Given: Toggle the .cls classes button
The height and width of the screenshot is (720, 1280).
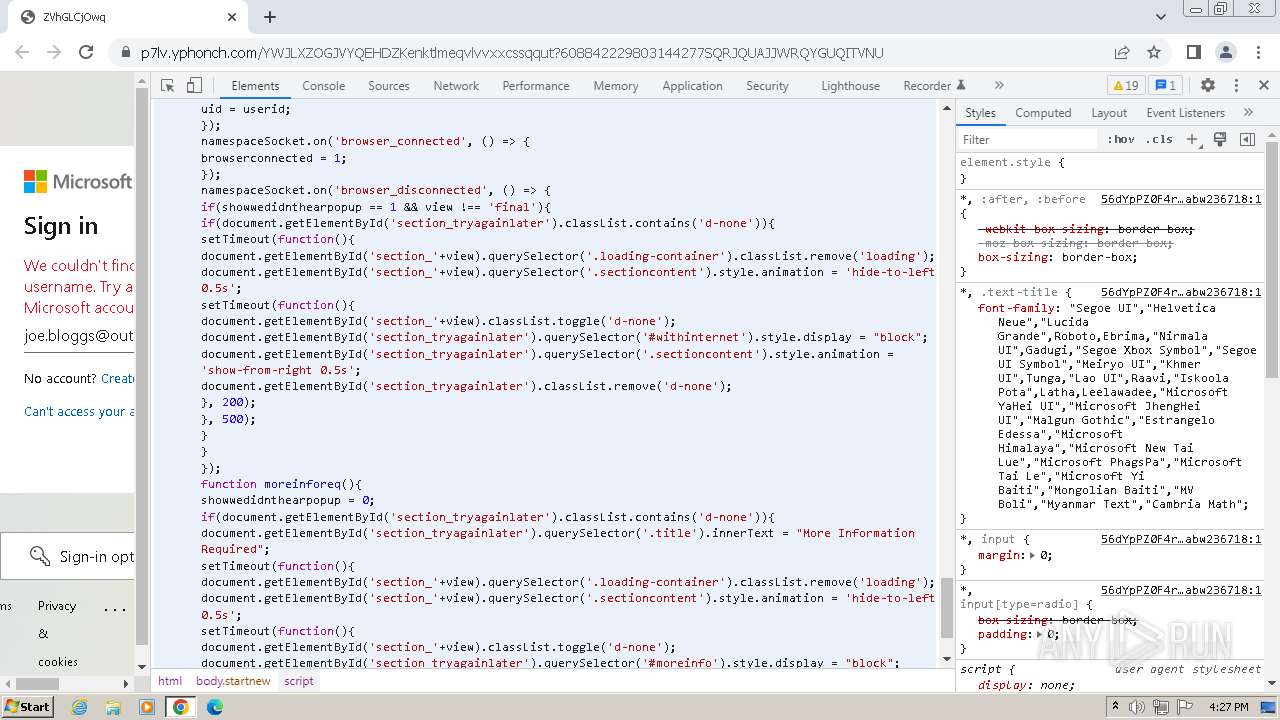Looking at the screenshot, I should click(x=1159, y=139).
